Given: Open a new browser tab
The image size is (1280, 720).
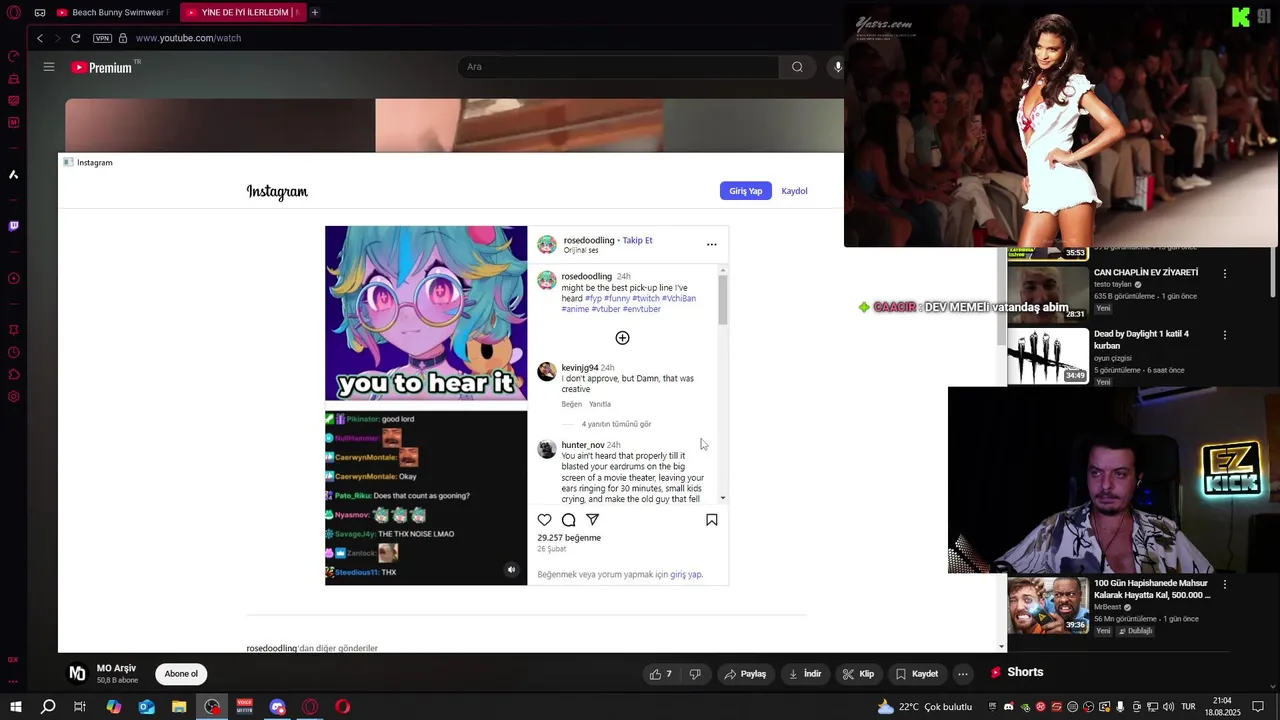Looking at the screenshot, I should (314, 13).
